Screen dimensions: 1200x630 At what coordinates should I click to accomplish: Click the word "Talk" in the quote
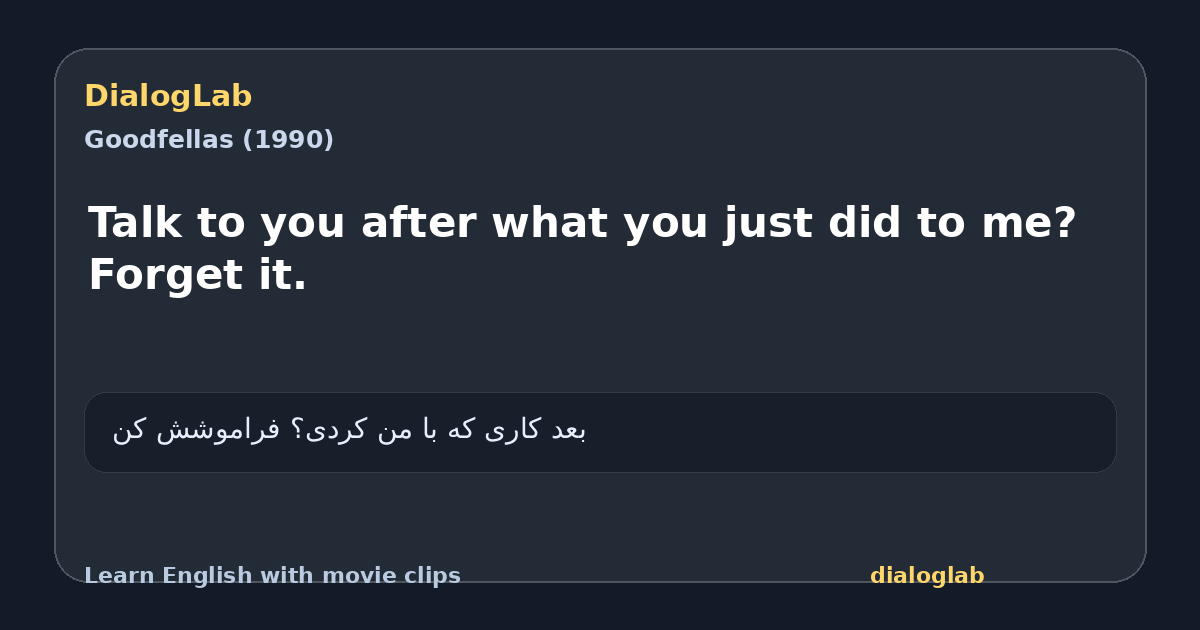coord(135,223)
